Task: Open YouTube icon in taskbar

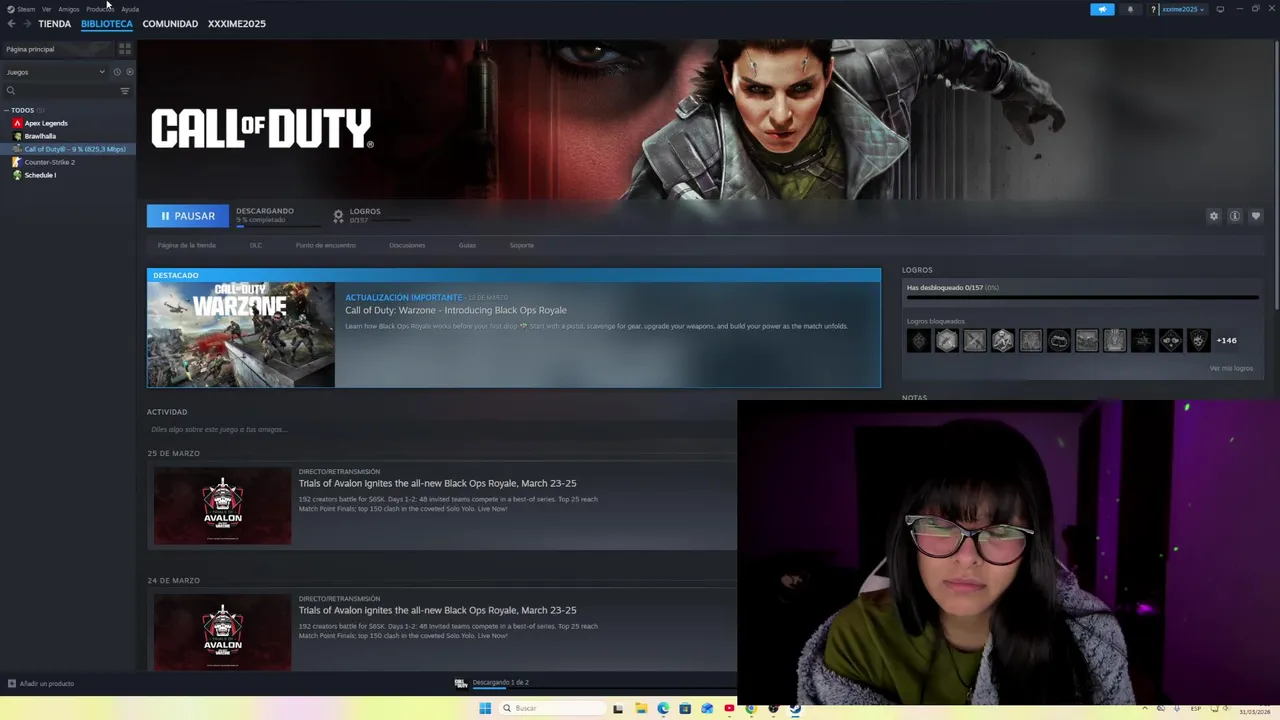Action: [729, 708]
